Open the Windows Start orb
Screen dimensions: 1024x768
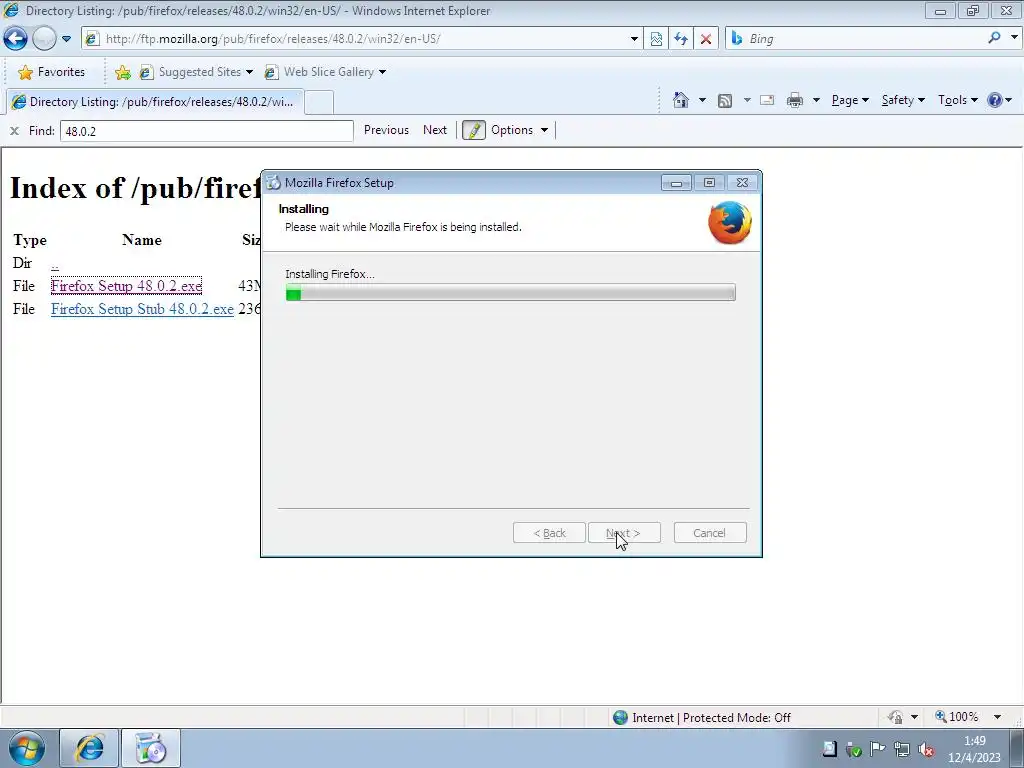pos(27,748)
